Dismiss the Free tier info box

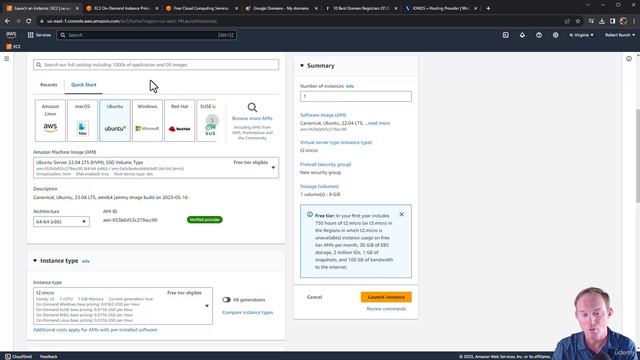tap(402, 214)
